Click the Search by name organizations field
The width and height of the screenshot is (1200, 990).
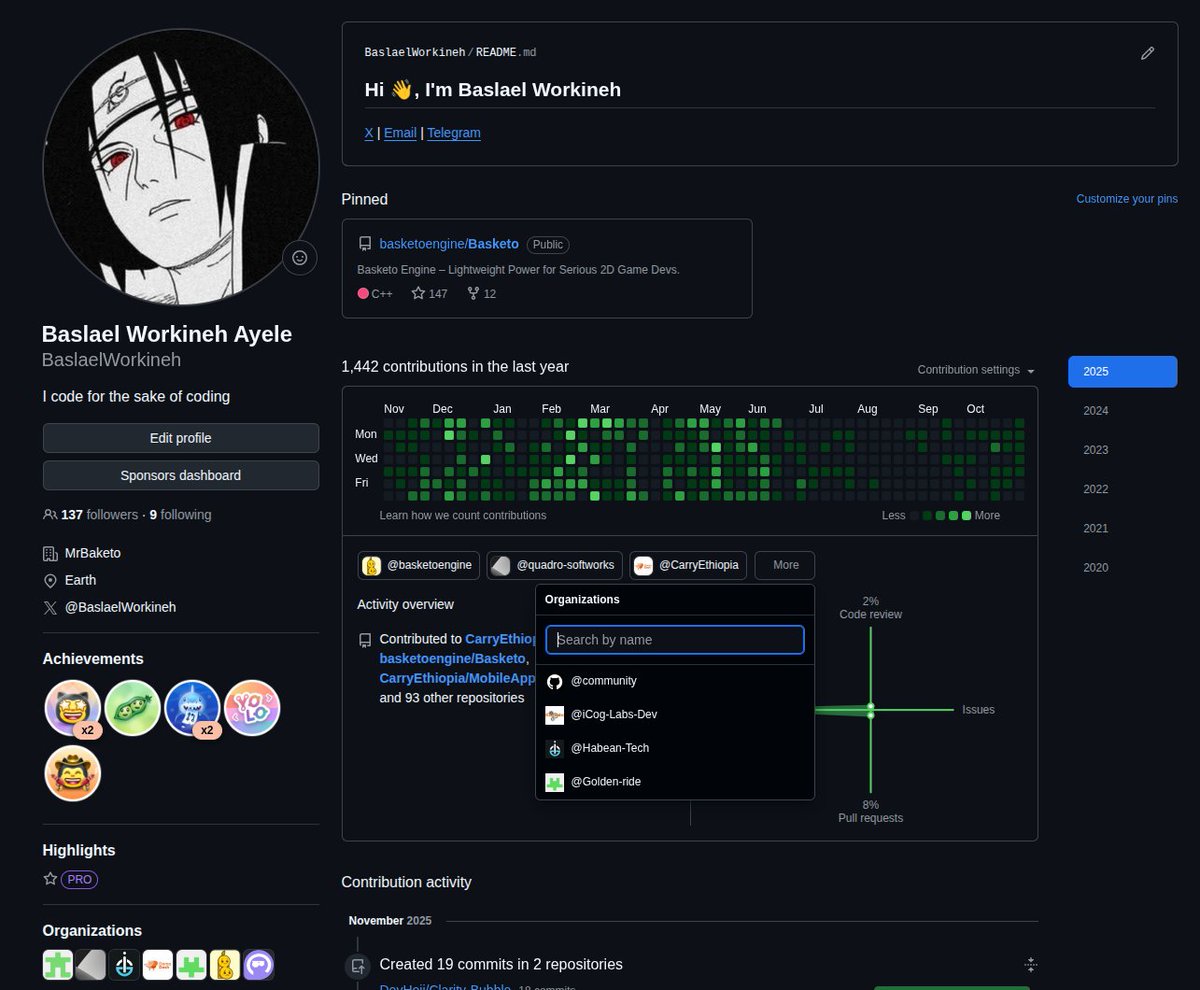[674, 639]
